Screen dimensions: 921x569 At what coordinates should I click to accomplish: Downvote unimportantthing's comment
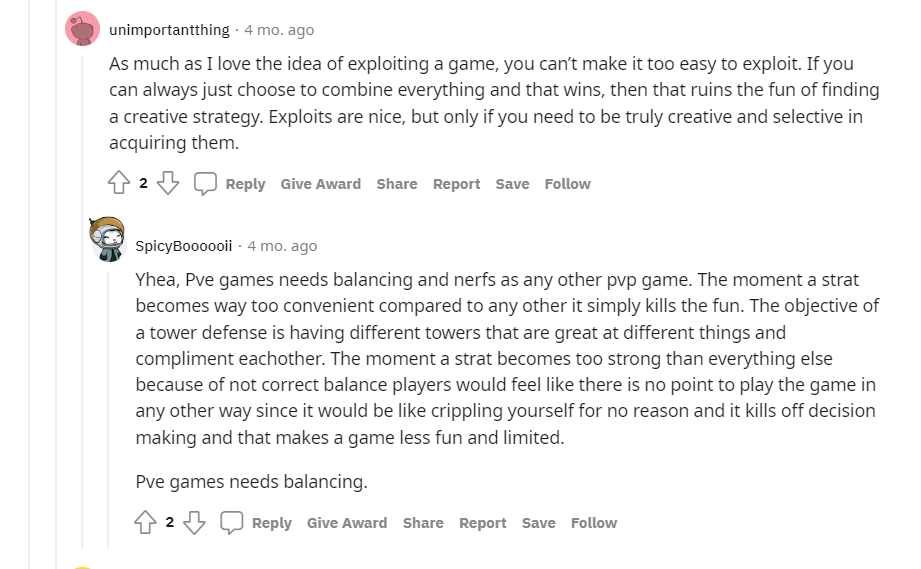(168, 183)
